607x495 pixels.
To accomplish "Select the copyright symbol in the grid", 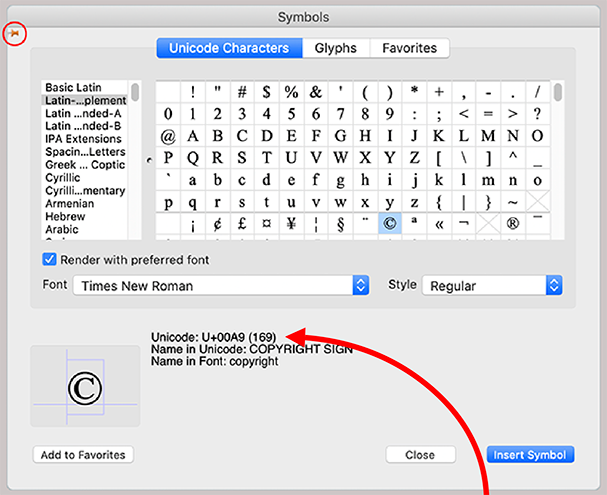I will point(390,224).
